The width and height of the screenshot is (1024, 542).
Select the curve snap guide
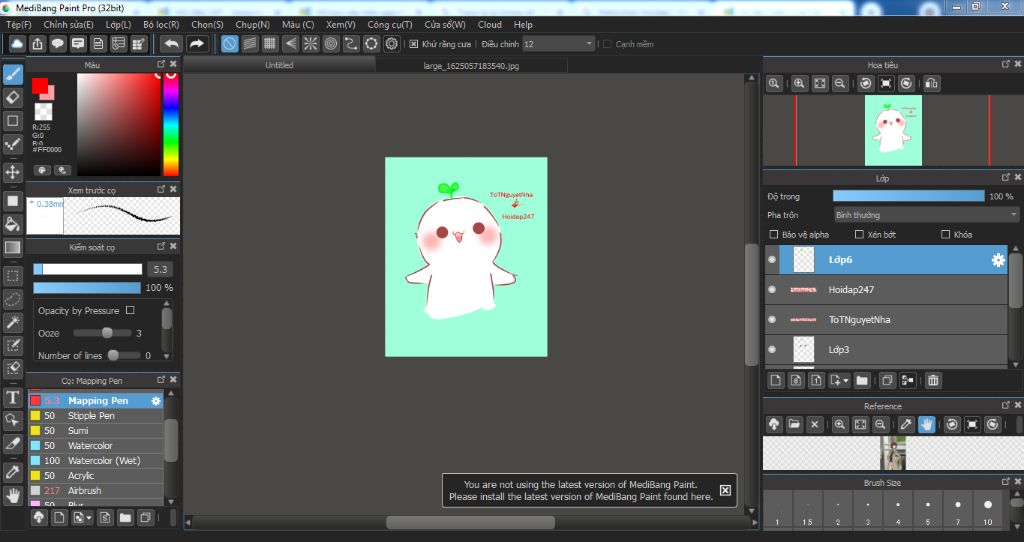click(351, 44)
